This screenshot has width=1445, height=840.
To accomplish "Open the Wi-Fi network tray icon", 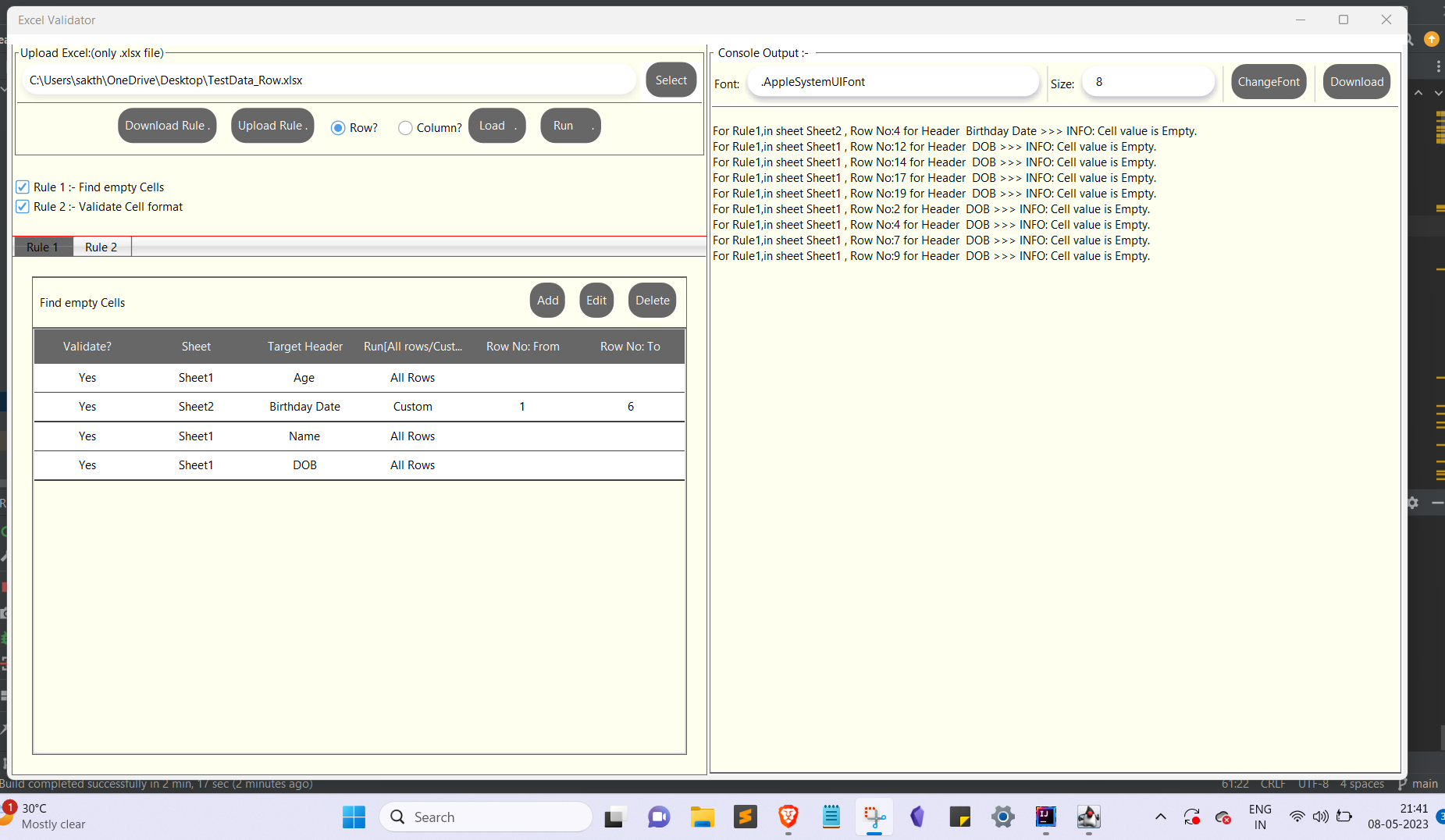I will click(1297, 817).
